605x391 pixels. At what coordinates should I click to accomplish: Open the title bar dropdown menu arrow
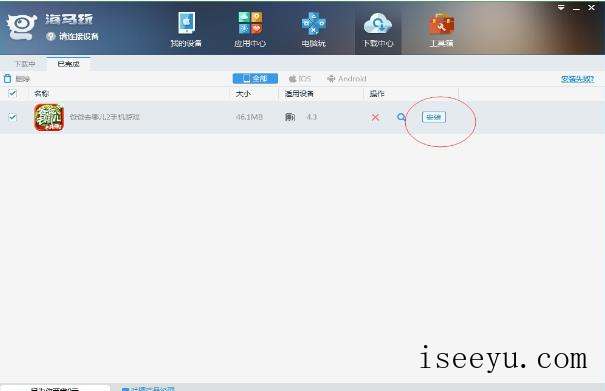tap(561, 7)
